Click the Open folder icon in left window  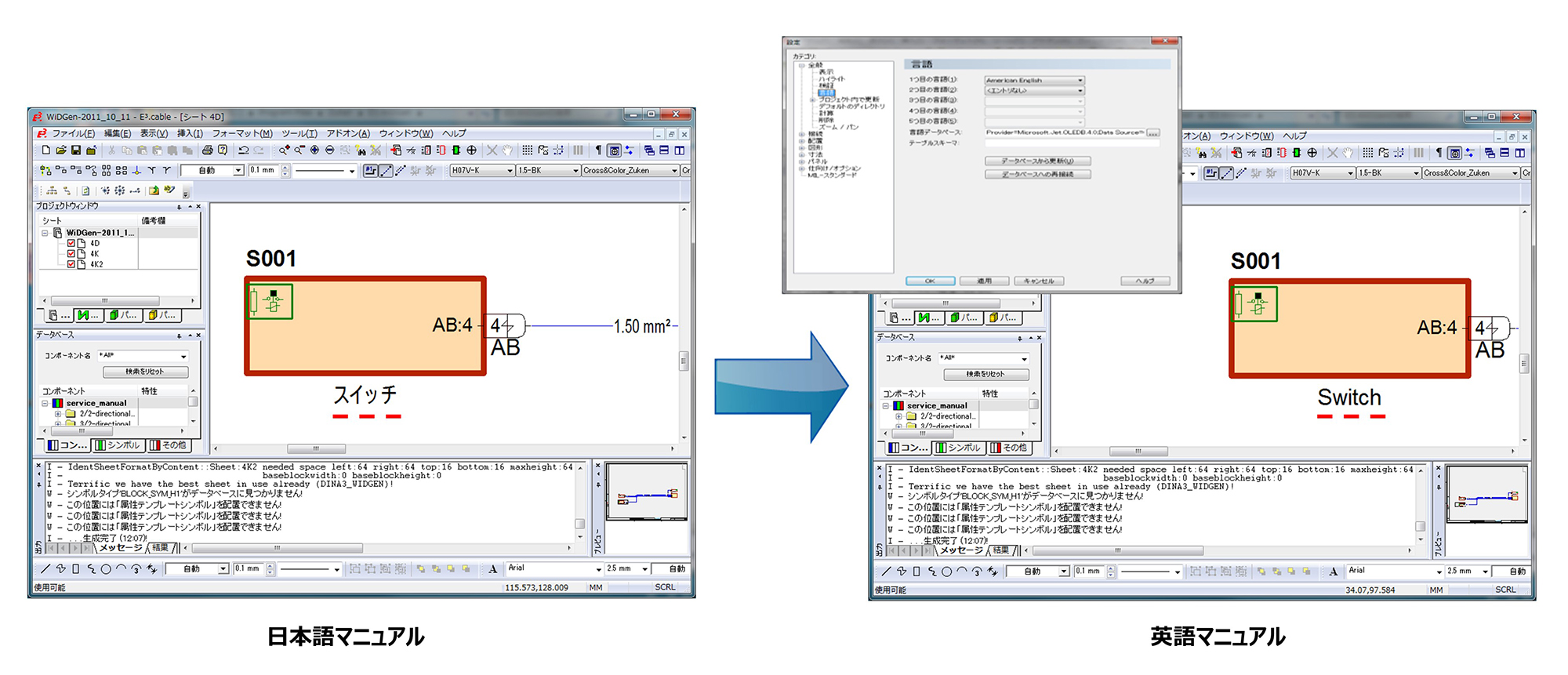pyautogui.click(x=60, y=151)
